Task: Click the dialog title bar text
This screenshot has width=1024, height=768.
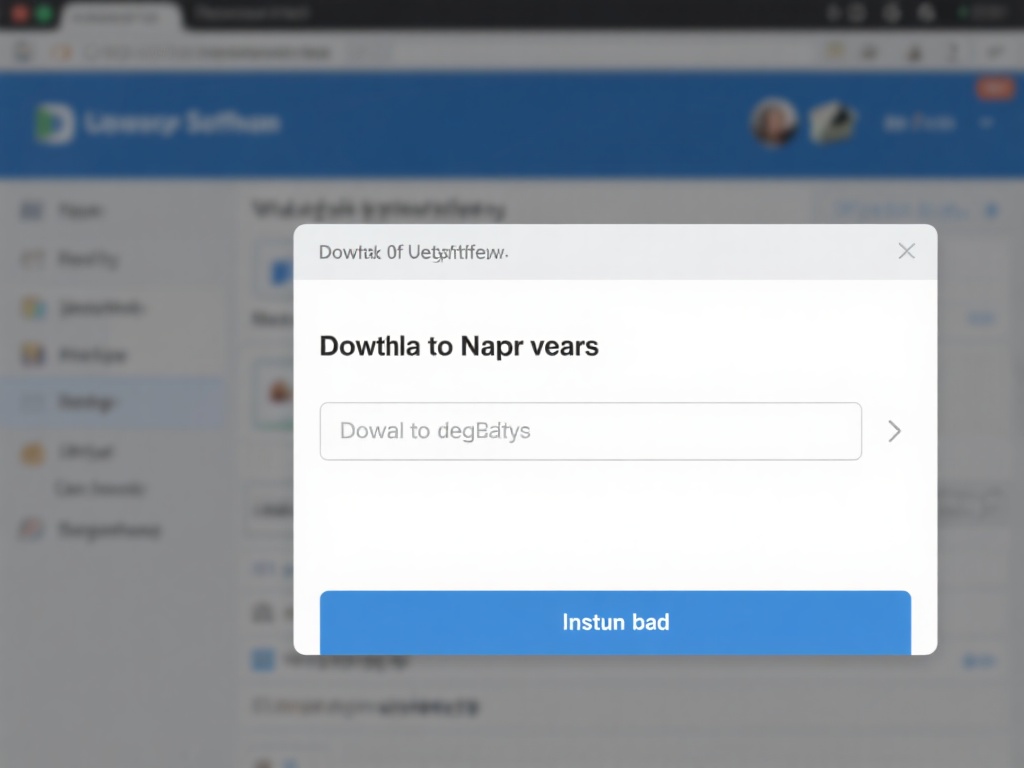Action: point(413,252)
